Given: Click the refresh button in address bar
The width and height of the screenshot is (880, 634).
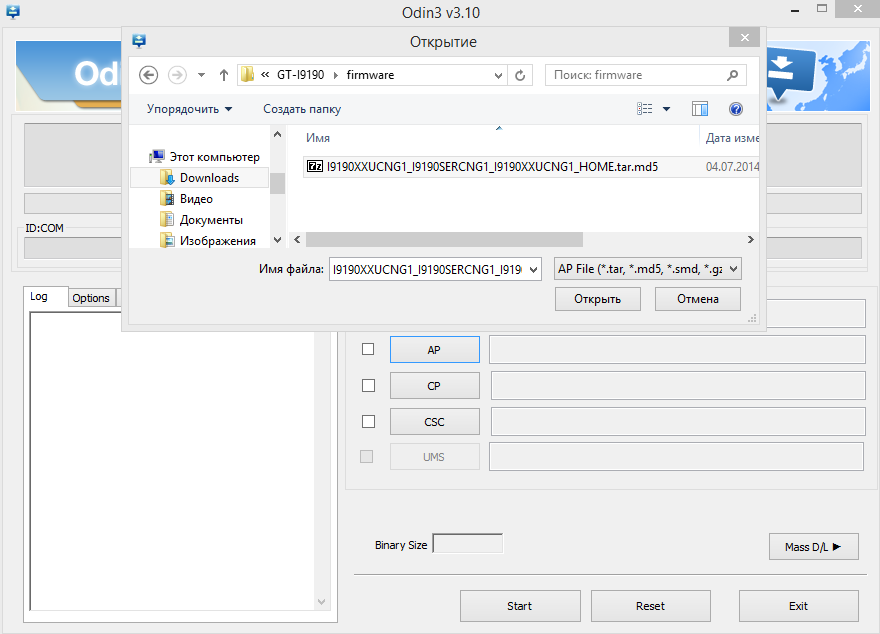Looking at the screenshot, I should click(520, 75).
